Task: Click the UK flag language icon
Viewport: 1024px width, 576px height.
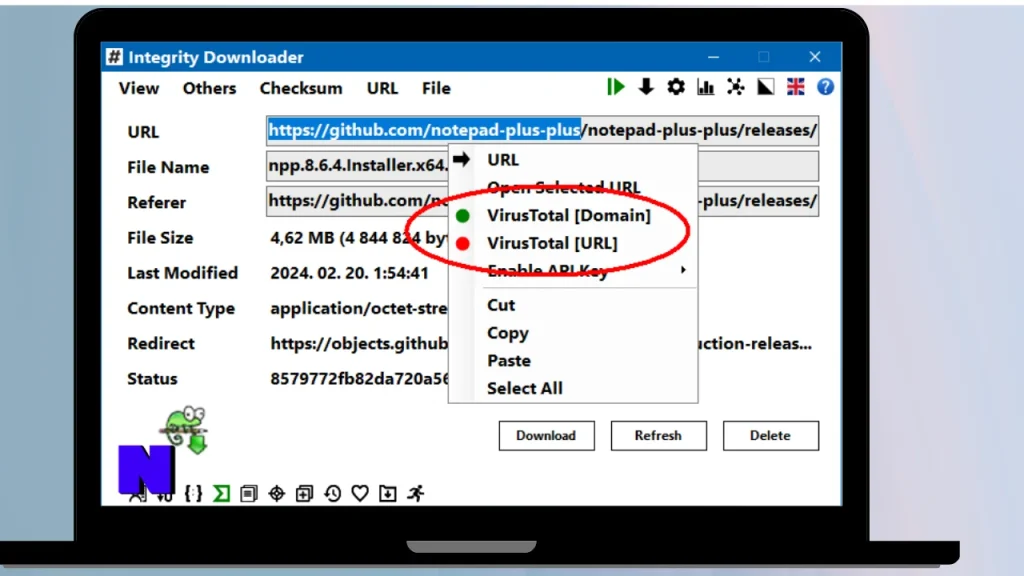Action: click(x=795, y=87)
